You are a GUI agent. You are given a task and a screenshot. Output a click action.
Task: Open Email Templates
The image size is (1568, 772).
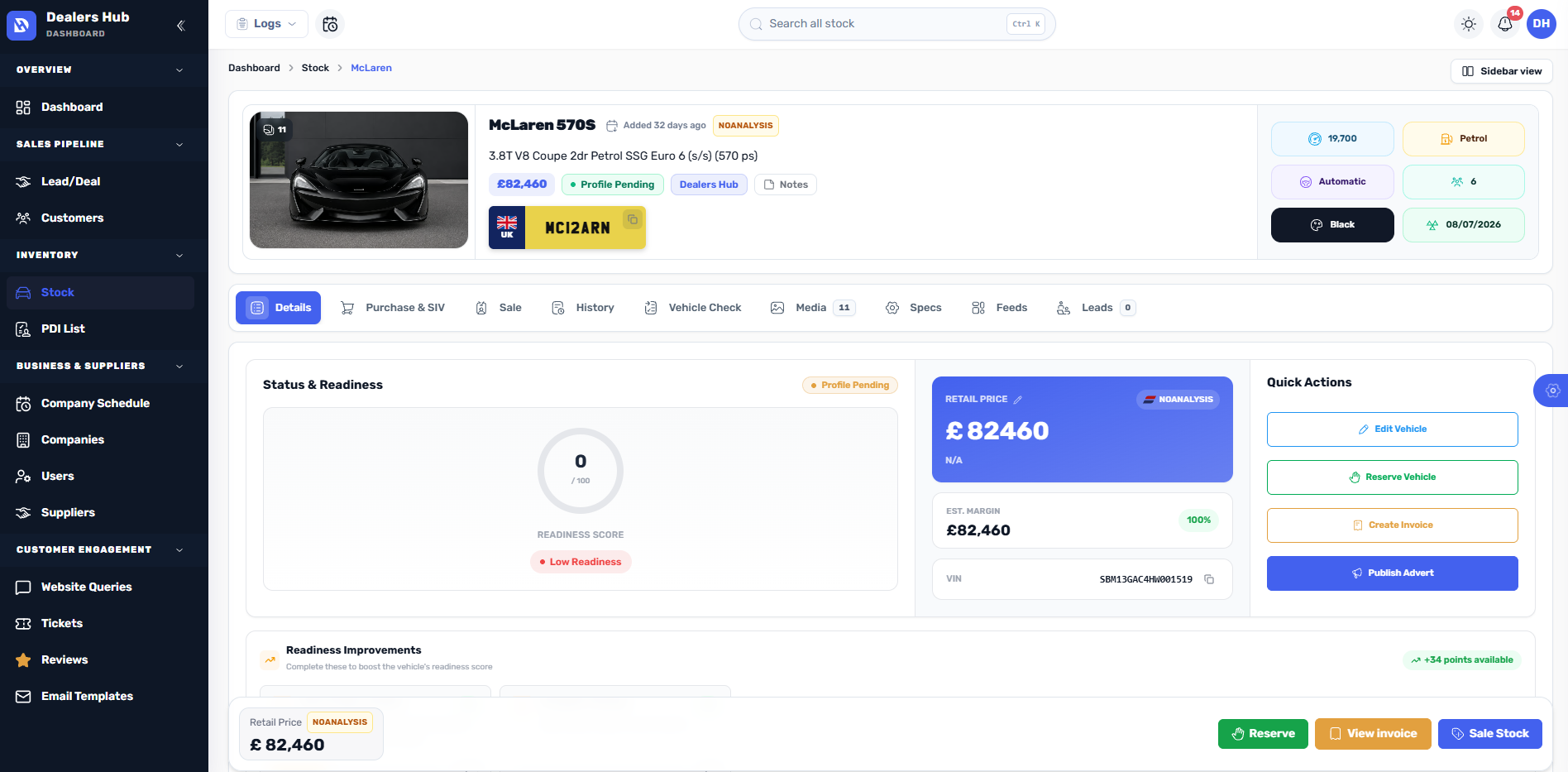point(101,696)
